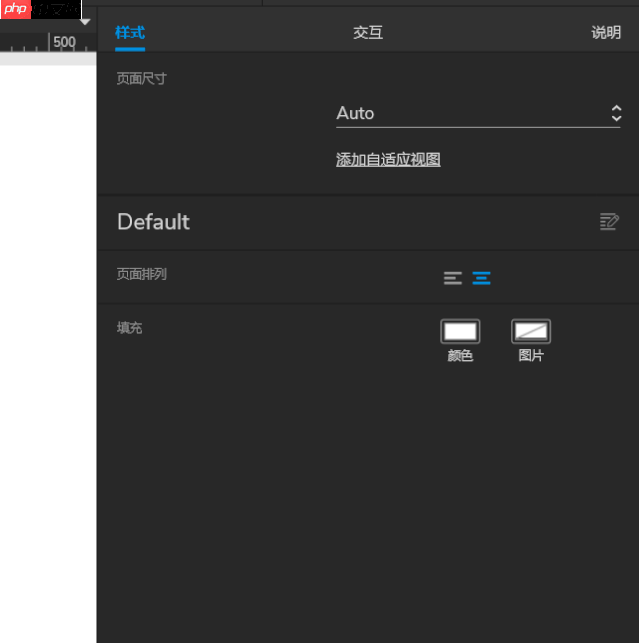Open the 说明 tab
639x643 pixels.
click(x=606, y=33)
